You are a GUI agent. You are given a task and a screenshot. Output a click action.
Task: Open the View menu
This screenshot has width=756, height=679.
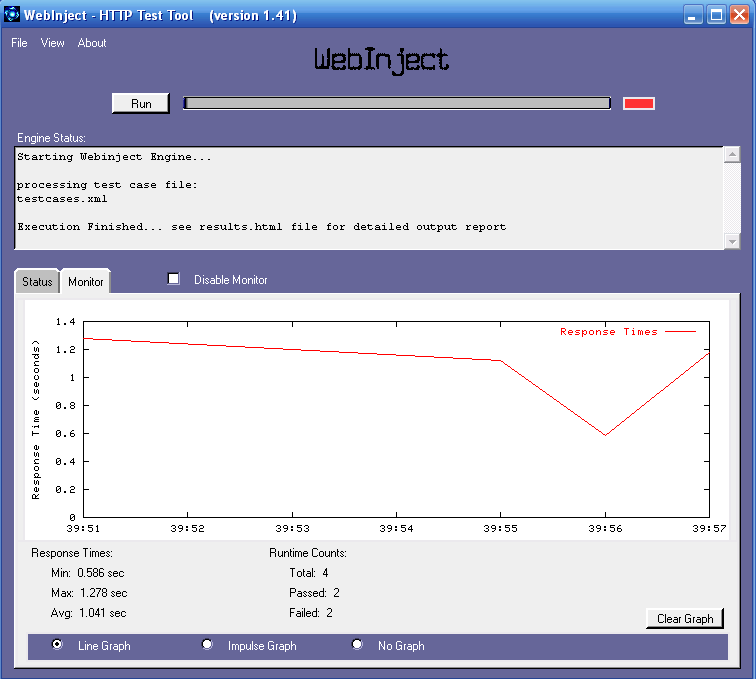point(53,43)
